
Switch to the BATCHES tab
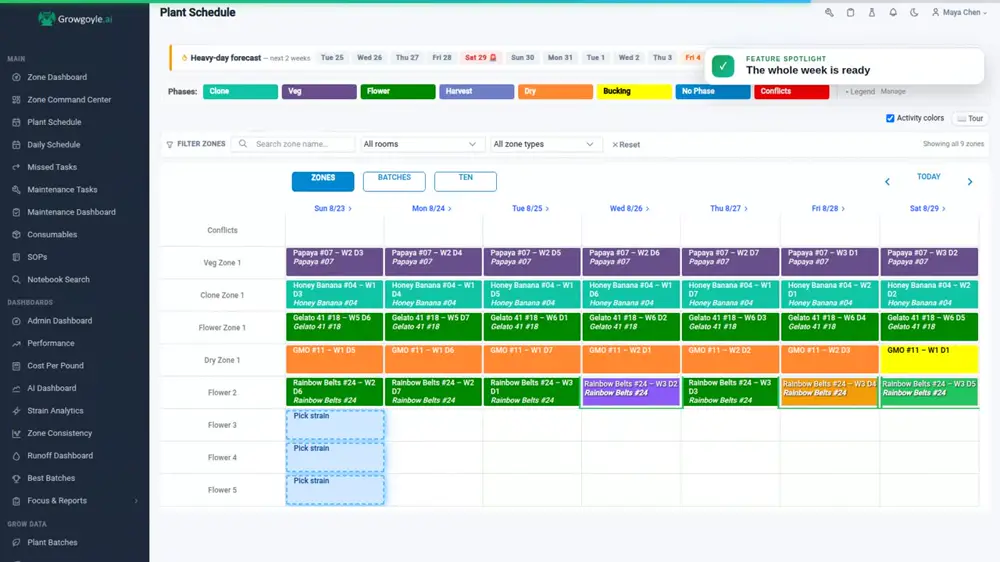point(394,181)
